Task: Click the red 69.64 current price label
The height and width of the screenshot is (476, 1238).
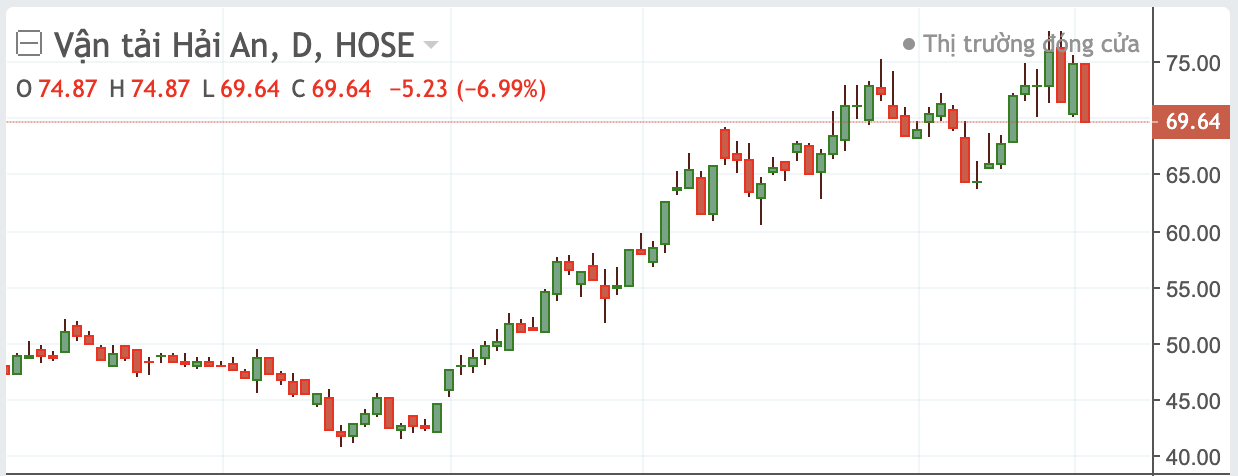Action: tap(1192, 122)
